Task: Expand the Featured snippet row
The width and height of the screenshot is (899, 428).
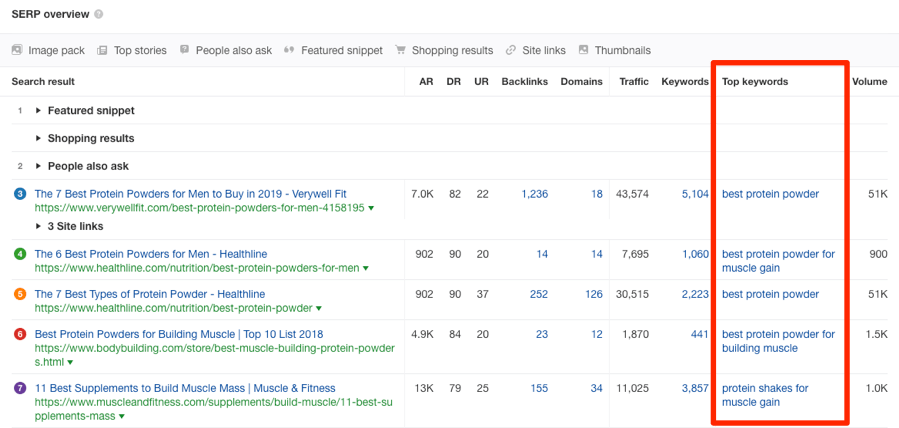Action: coord(39,111)
